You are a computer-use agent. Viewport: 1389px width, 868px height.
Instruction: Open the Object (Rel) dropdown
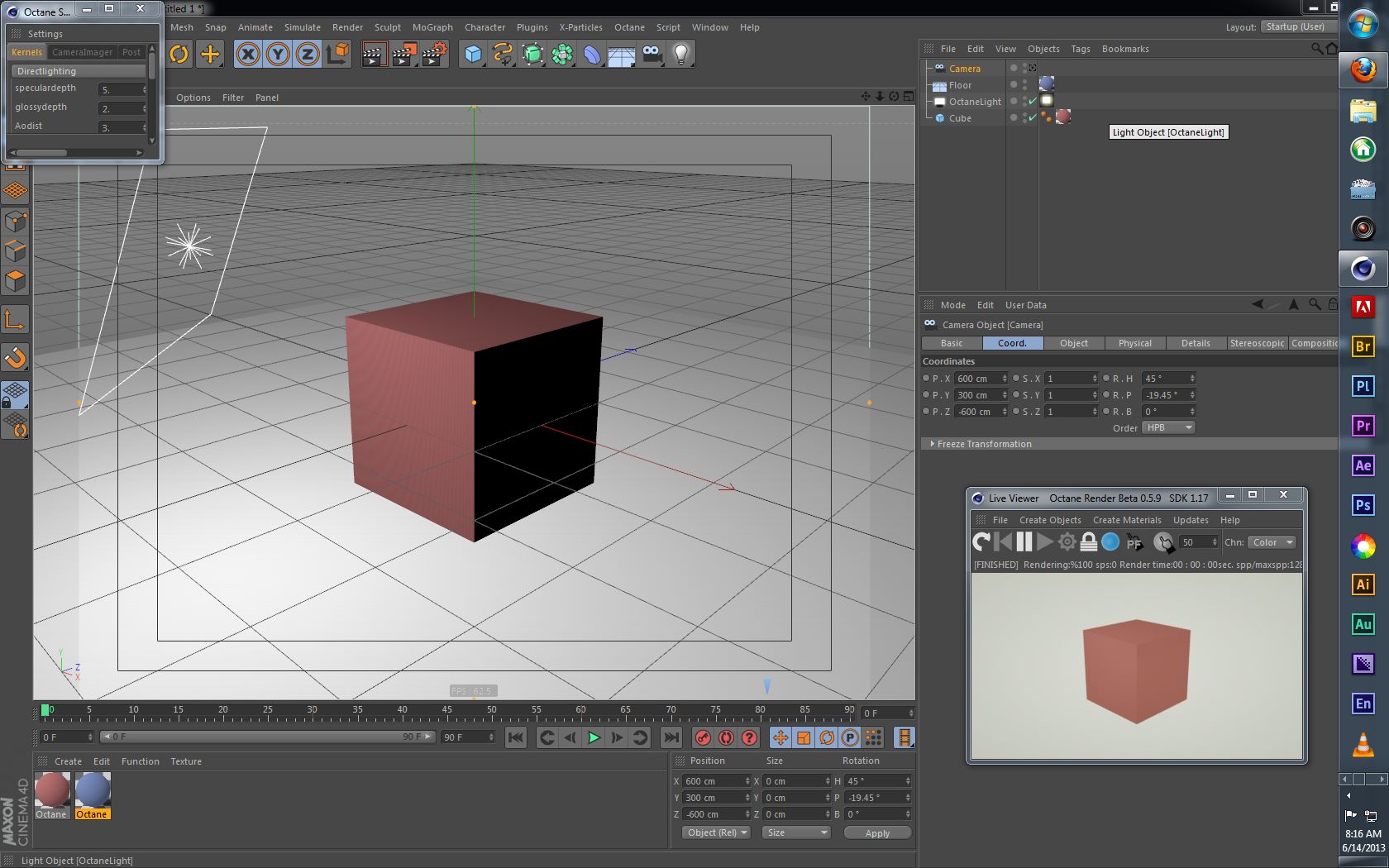(x=716, y=832)
